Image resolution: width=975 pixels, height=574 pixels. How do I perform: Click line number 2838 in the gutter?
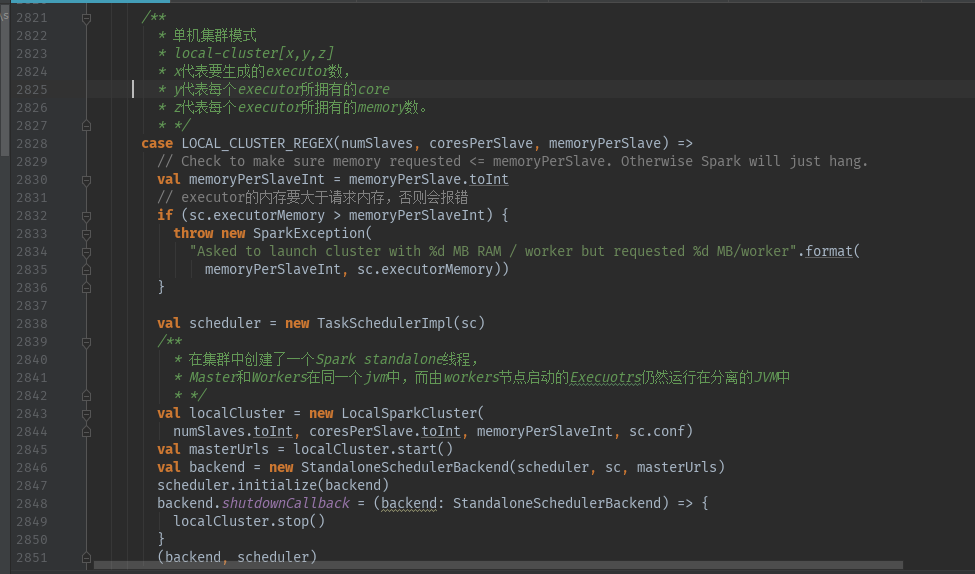click(x=32, y=323)
